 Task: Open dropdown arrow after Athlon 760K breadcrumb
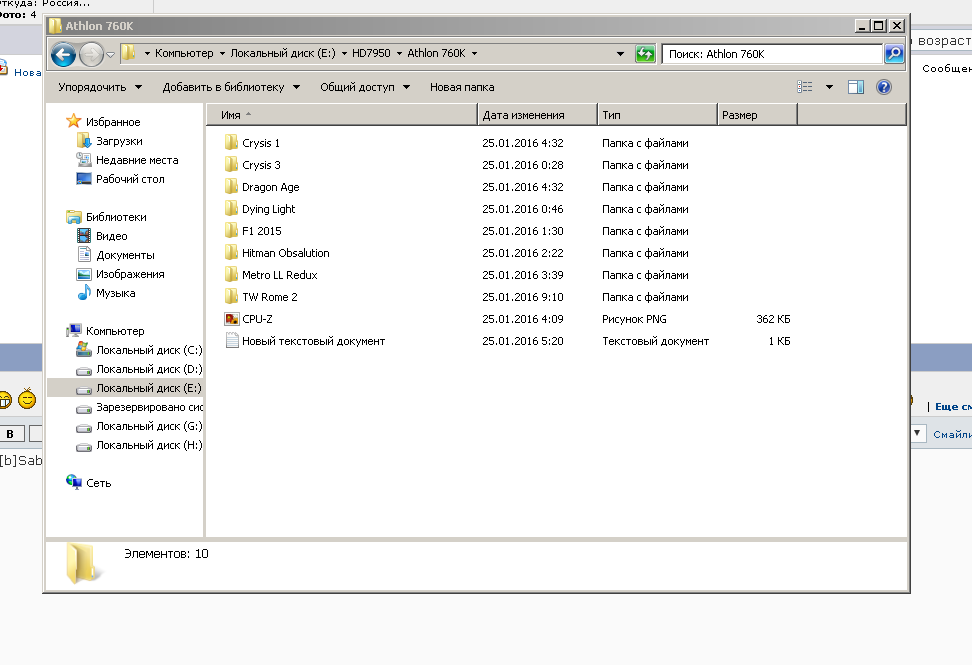474,53
